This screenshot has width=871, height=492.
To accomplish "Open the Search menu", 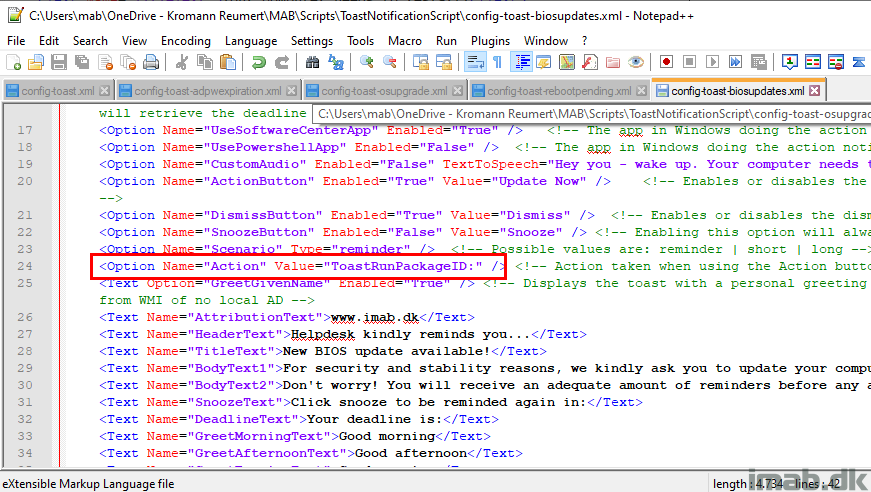I will [x=90, y=41].
